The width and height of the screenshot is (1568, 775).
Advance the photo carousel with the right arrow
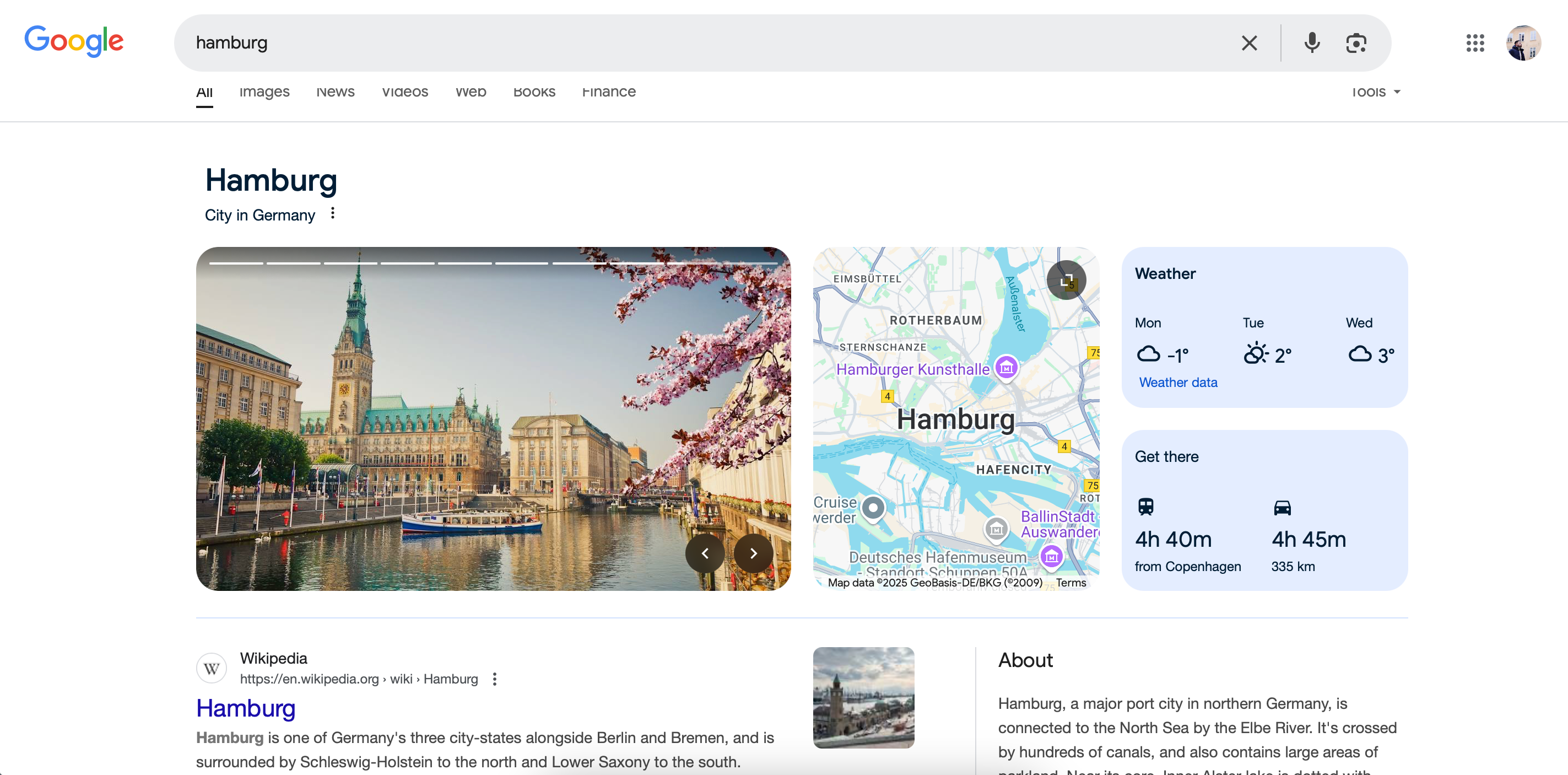(753, 553)
